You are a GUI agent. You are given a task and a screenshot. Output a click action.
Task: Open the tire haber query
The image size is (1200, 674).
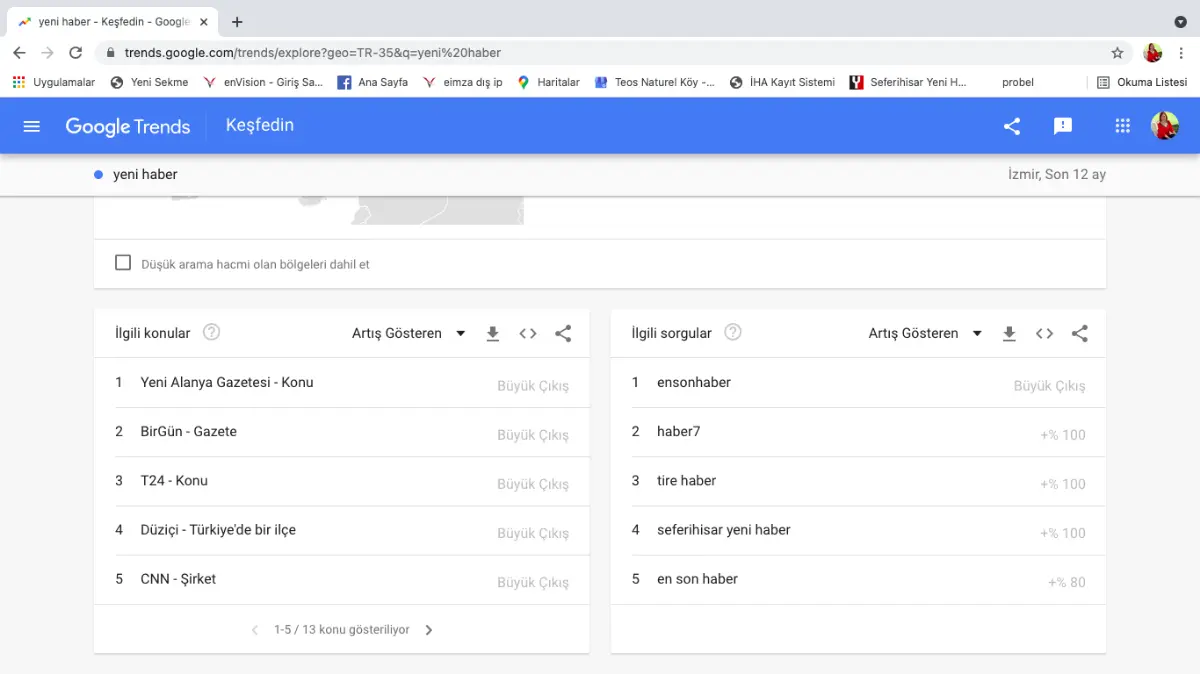[687, 480]
